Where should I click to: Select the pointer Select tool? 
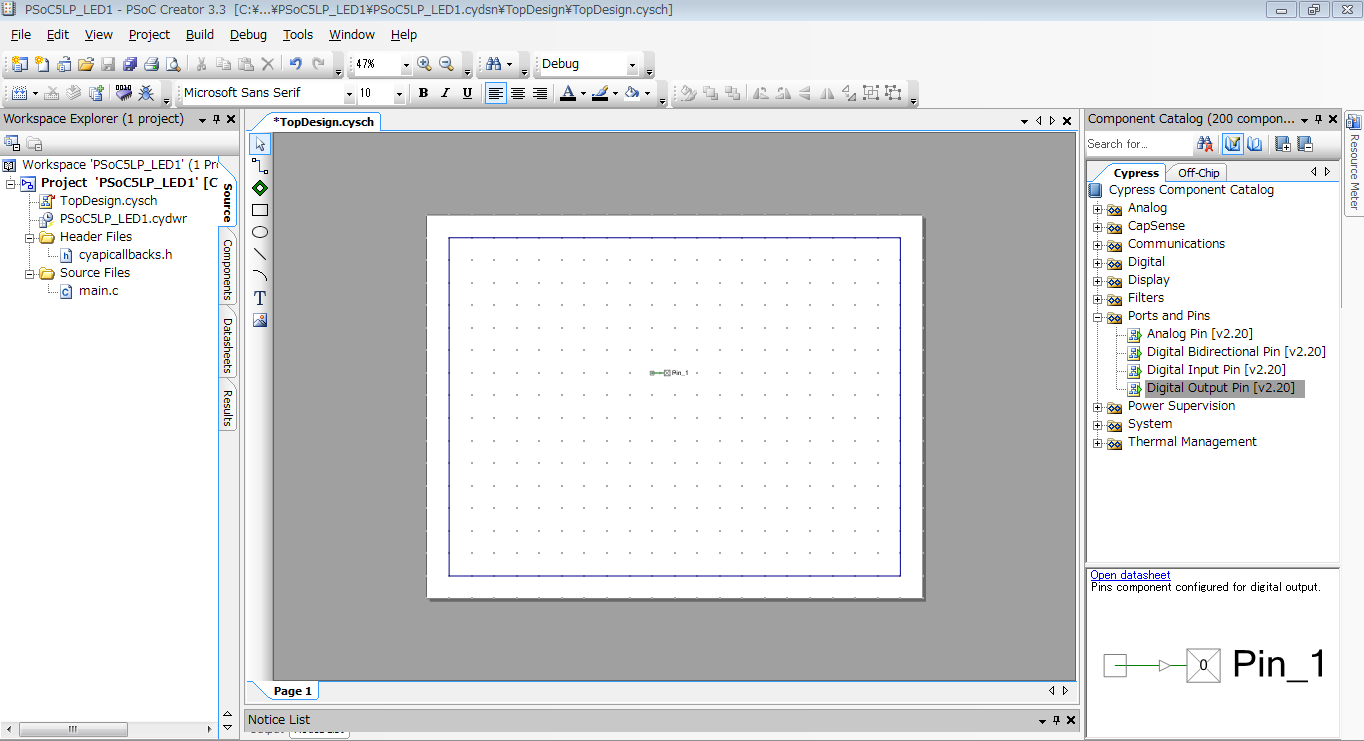[260, 144]
